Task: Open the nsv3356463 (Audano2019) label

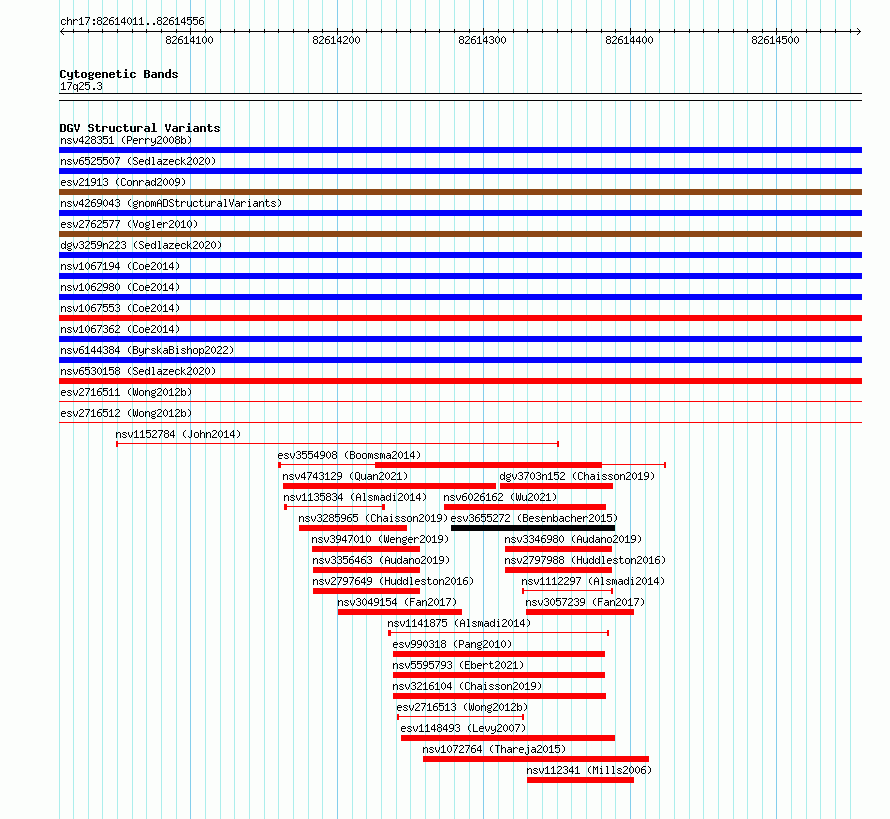Action: click(381, 560)
